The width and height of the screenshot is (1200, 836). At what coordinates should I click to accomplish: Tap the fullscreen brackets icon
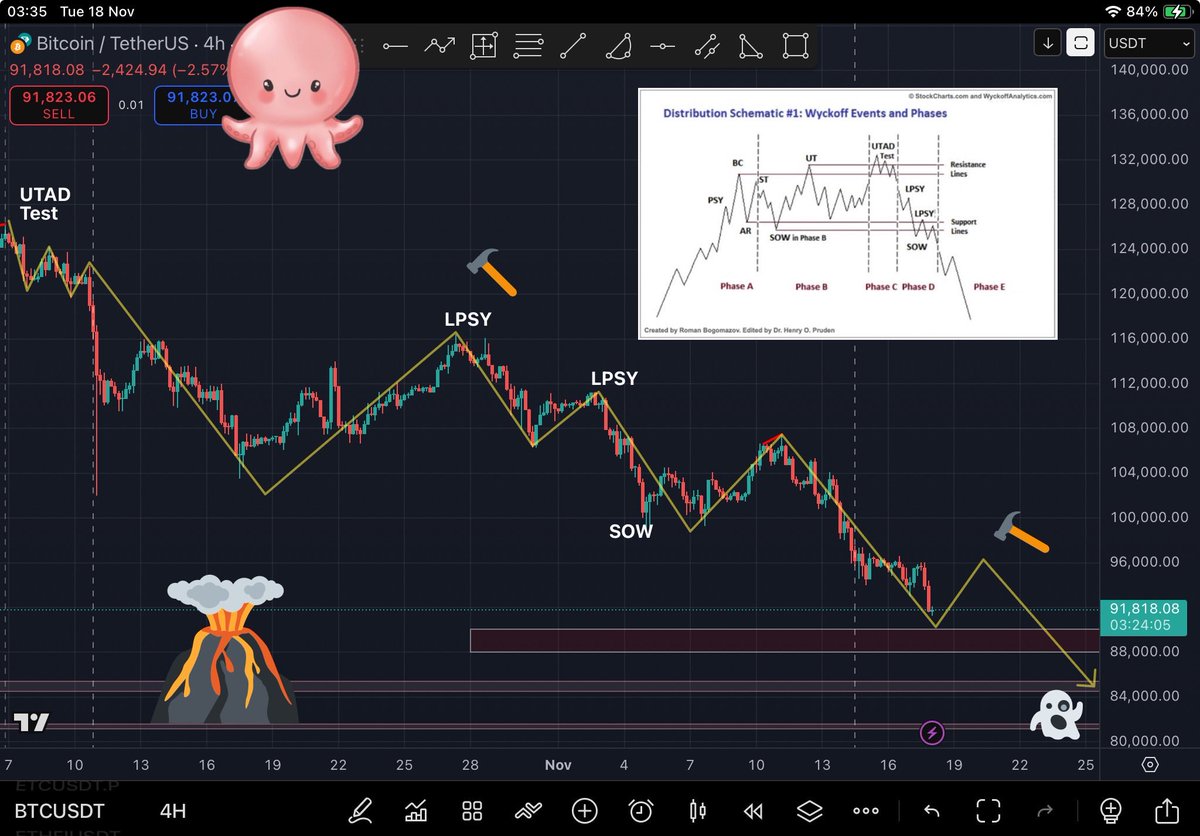(988, 810)
